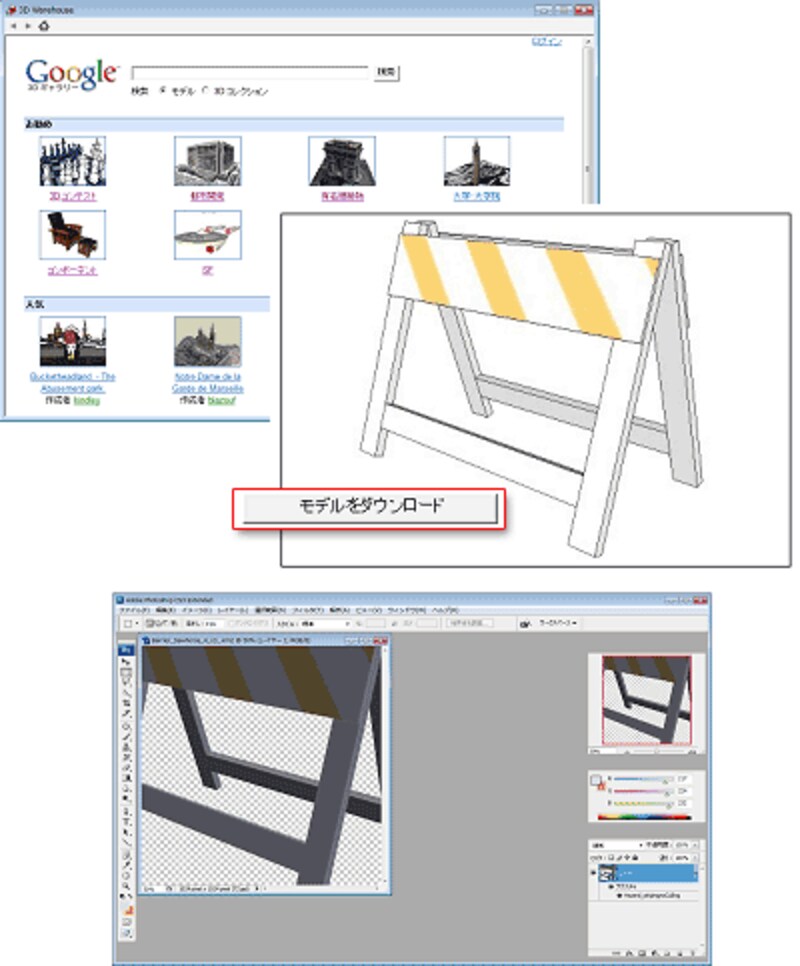Open the Notre Dame de la Garde link
Image resolution: width=800 pixels, height=966 pixels.
208,382
